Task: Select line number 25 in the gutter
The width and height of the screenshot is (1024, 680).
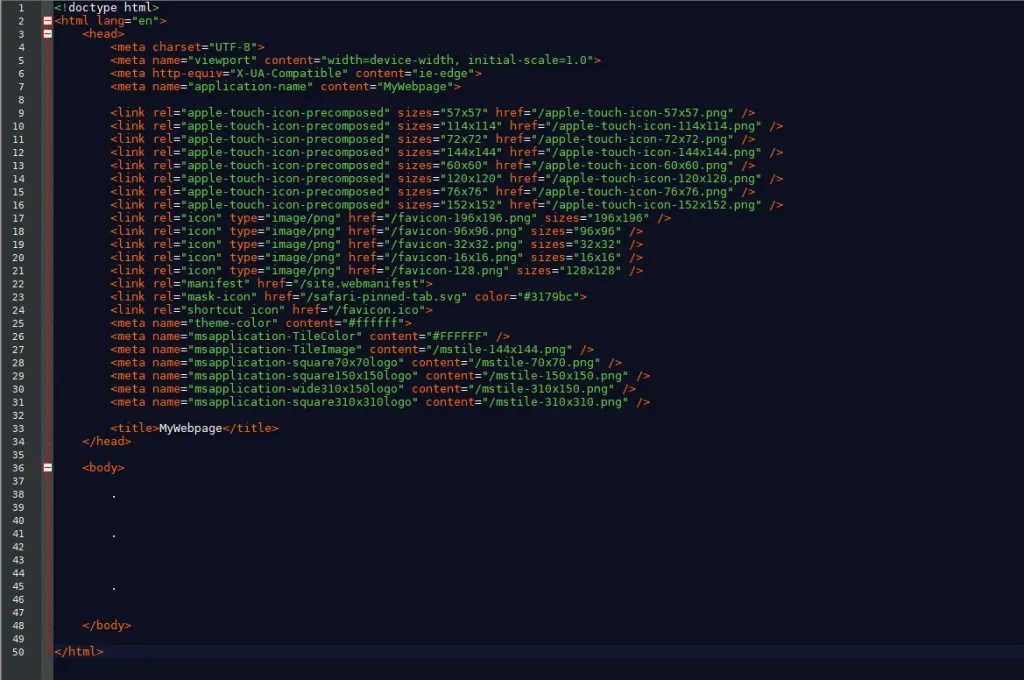Action: click(x=20, y=323)
